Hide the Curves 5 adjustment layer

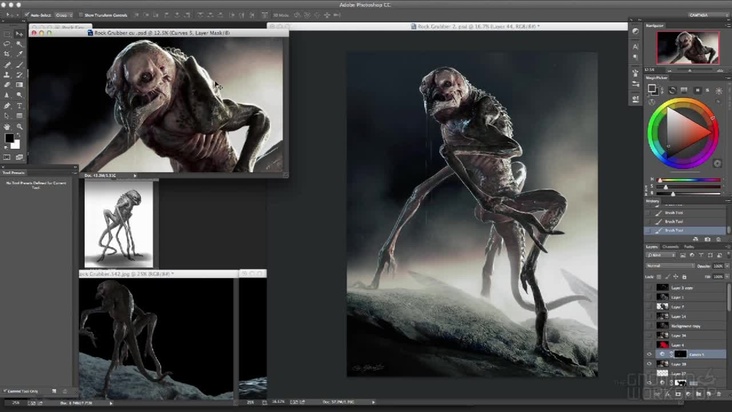(x=649, y=354)
